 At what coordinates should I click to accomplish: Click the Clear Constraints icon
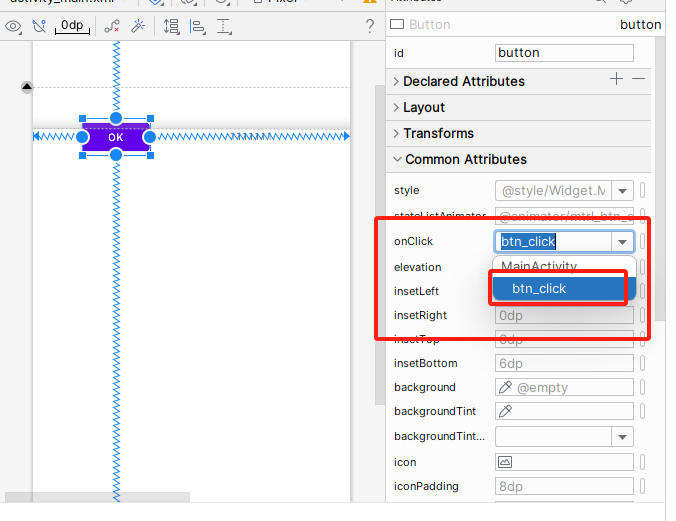[113, 26]
